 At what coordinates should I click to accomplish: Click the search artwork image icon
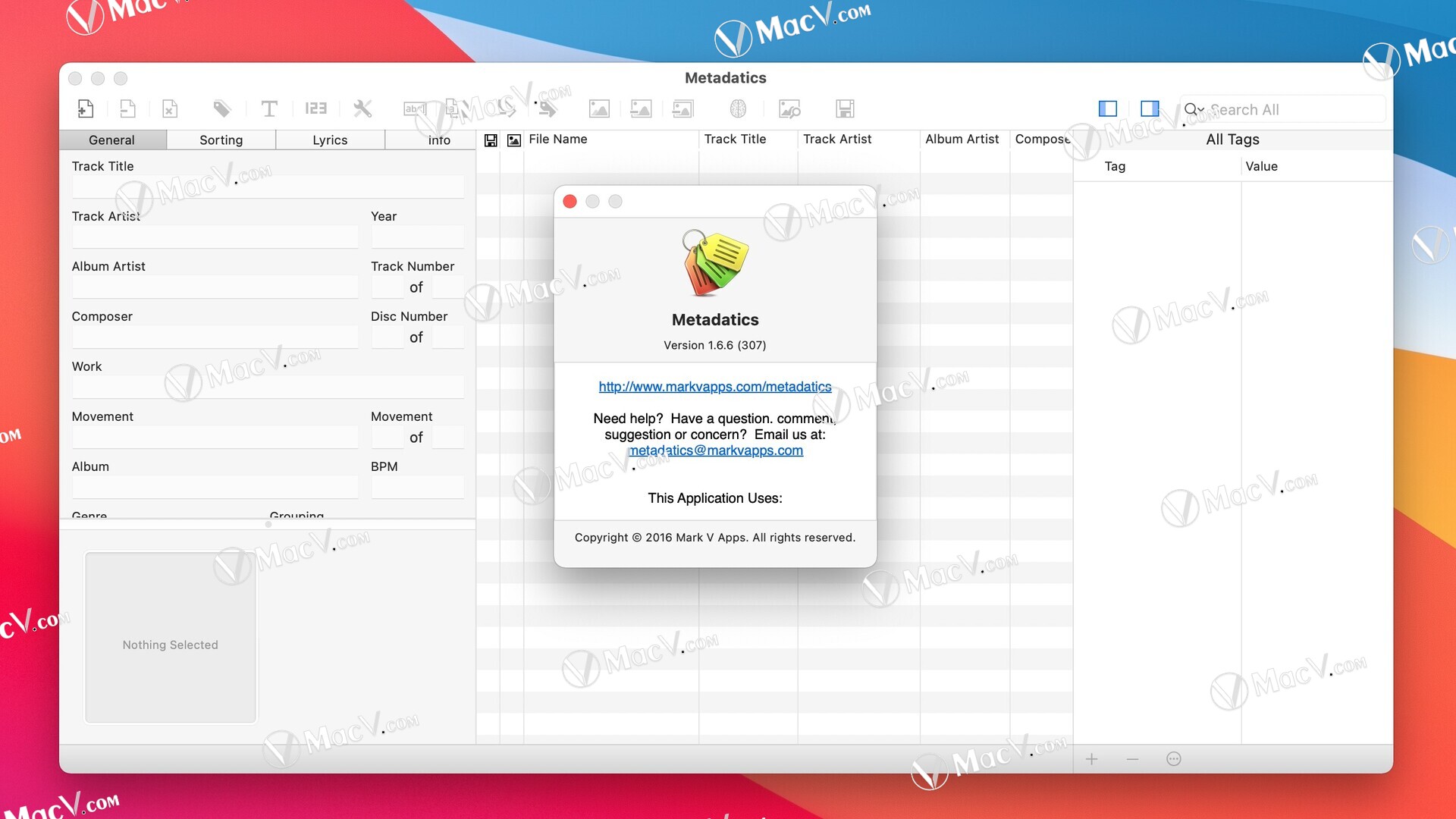[789, 109]
